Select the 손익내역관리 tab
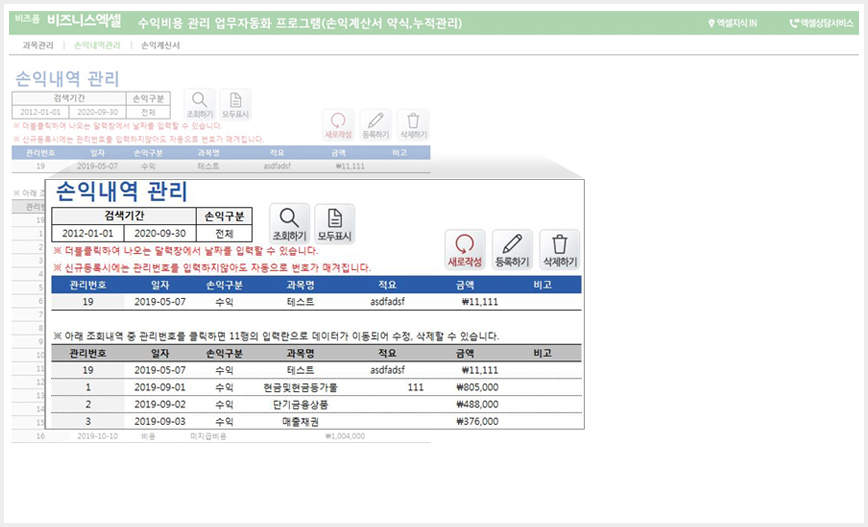868x527 pixels. tap(97, 45)
